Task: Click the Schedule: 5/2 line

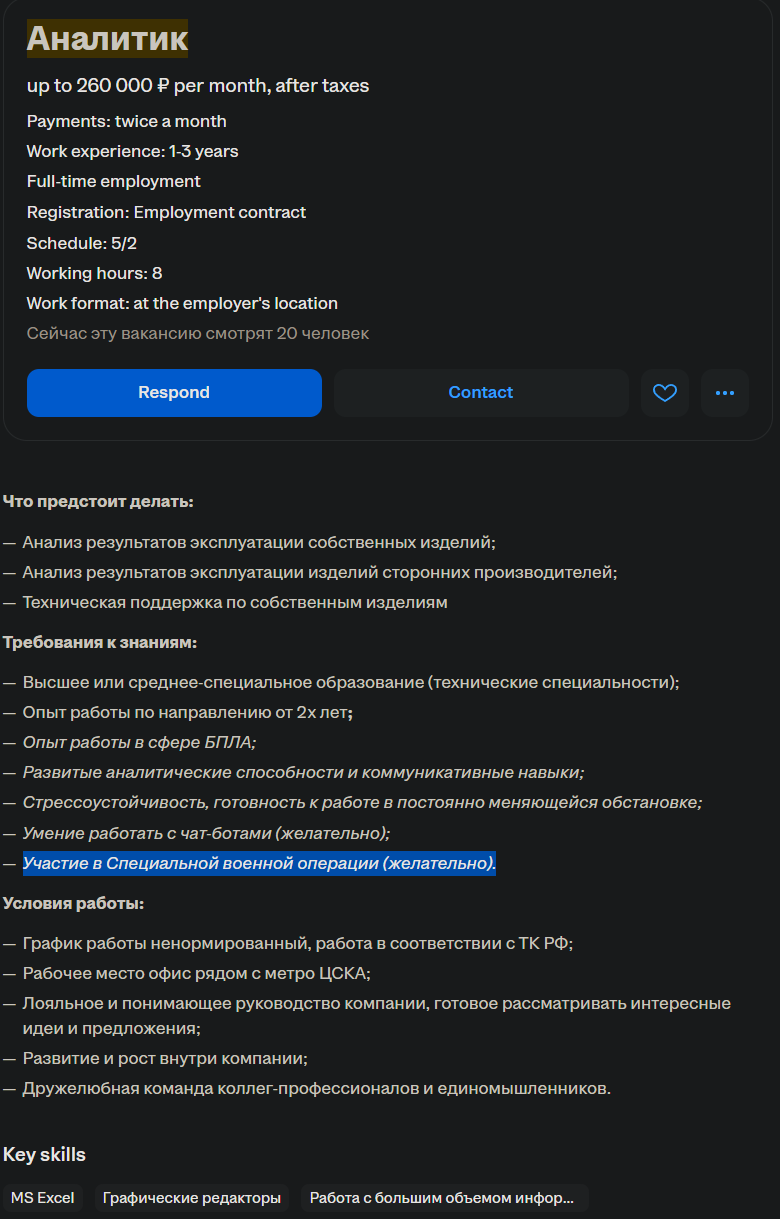Action: click(x=82, y=243)
